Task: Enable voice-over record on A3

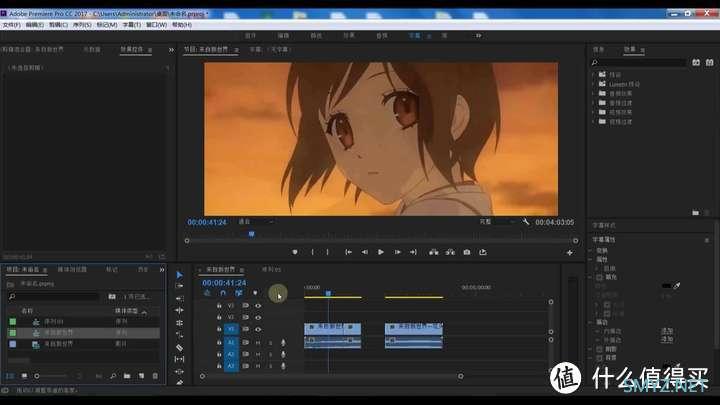Action: point(283,366)
